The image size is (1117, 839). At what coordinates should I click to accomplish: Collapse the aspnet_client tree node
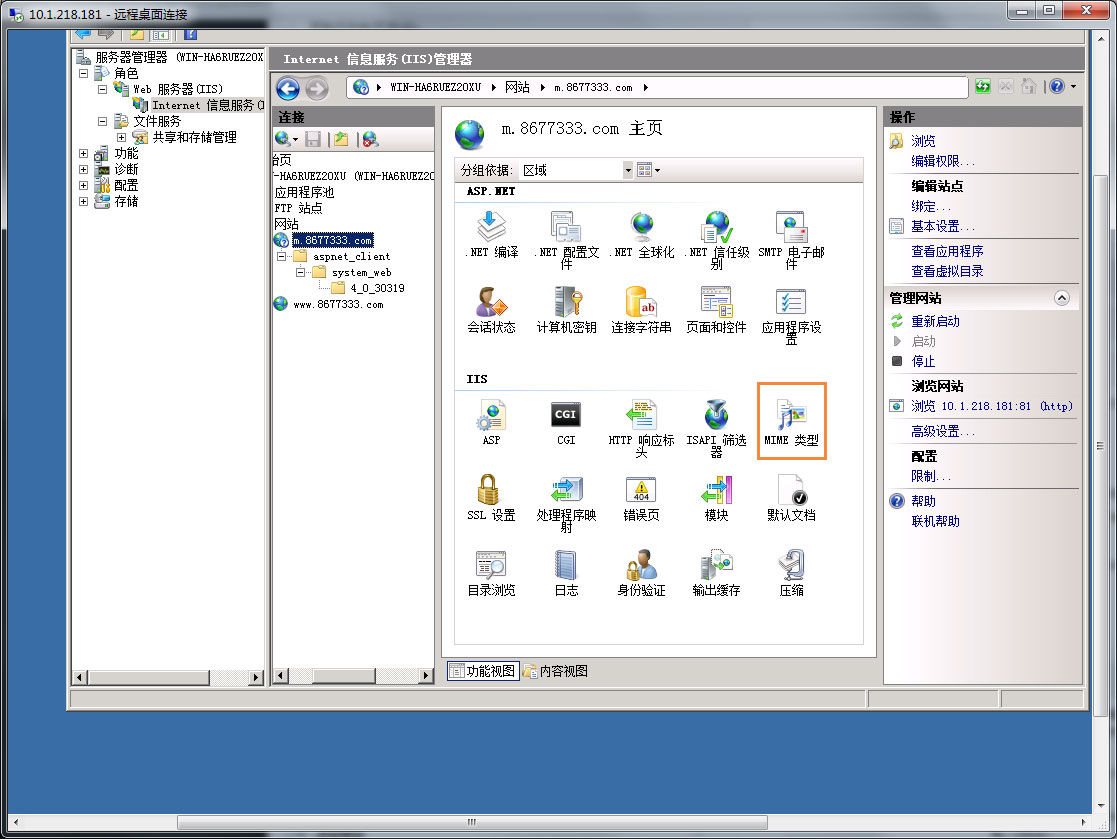281,256
